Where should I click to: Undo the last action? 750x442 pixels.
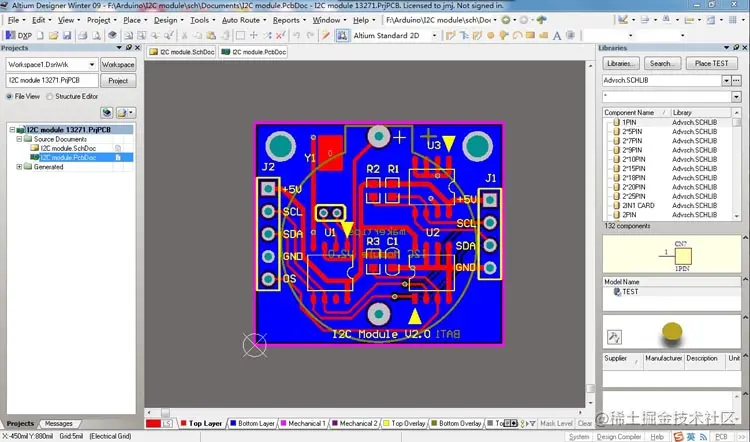(x=297, y=35)
